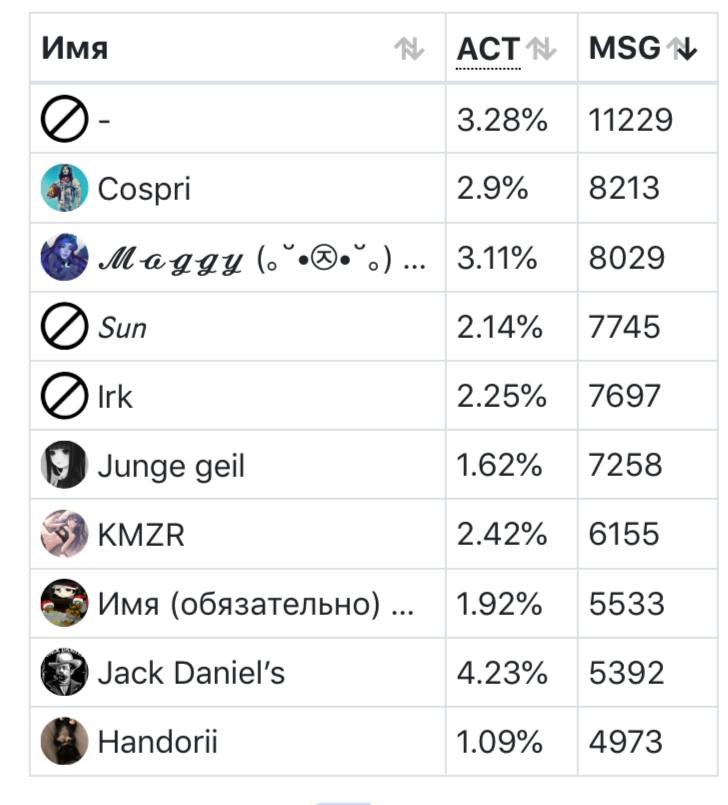728x805 pixels.
Task: Click the MSG column header label
Action: pyautogui.click(x=624, y=48)
